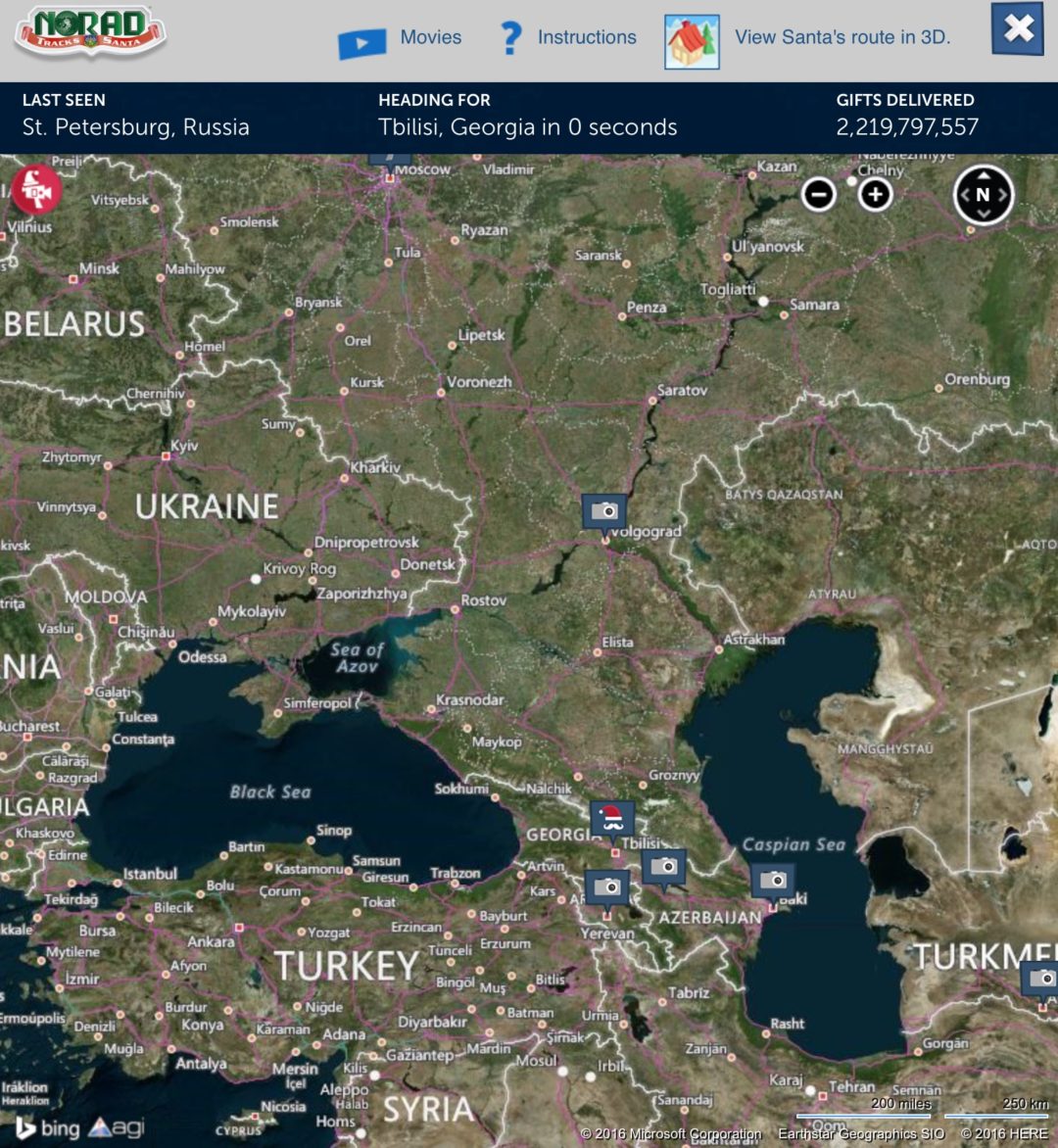Viewport: 1058px width, 1148px height.
Task: Open the Instructions link
Action: [586, 37]
